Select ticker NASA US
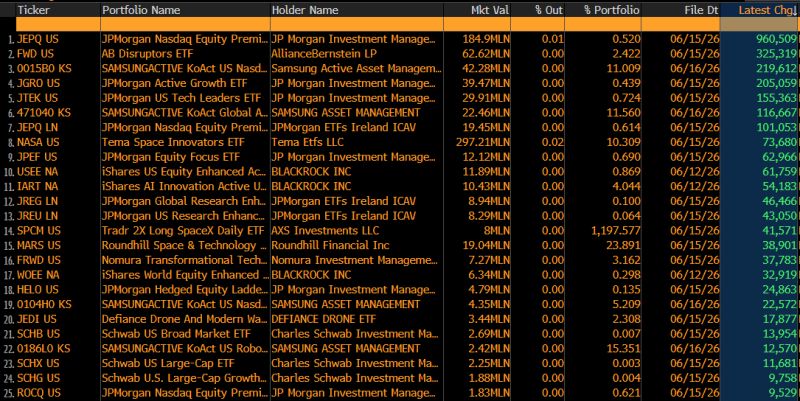The image size is (800, 401). [38, 142]
